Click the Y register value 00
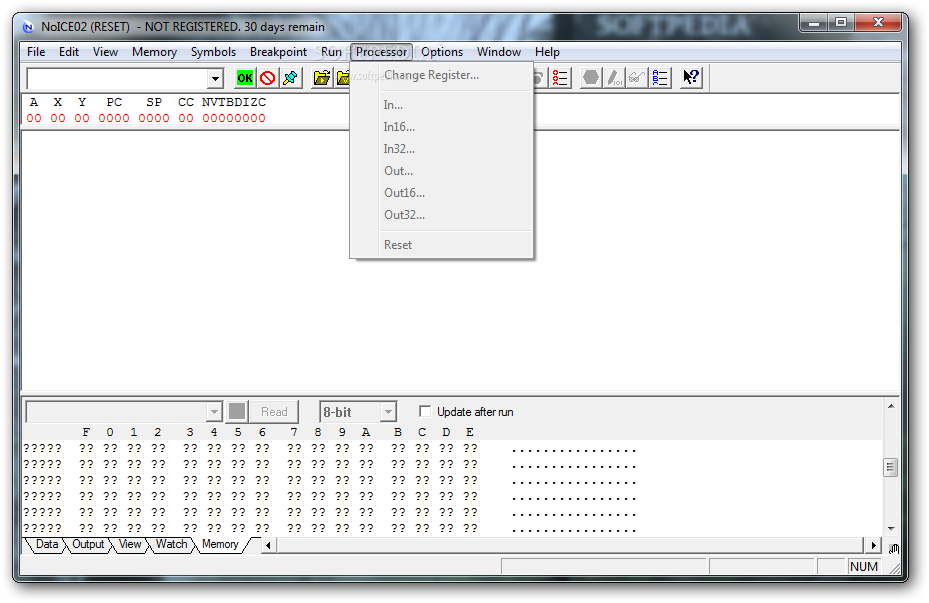 click(x=82, y=118)
